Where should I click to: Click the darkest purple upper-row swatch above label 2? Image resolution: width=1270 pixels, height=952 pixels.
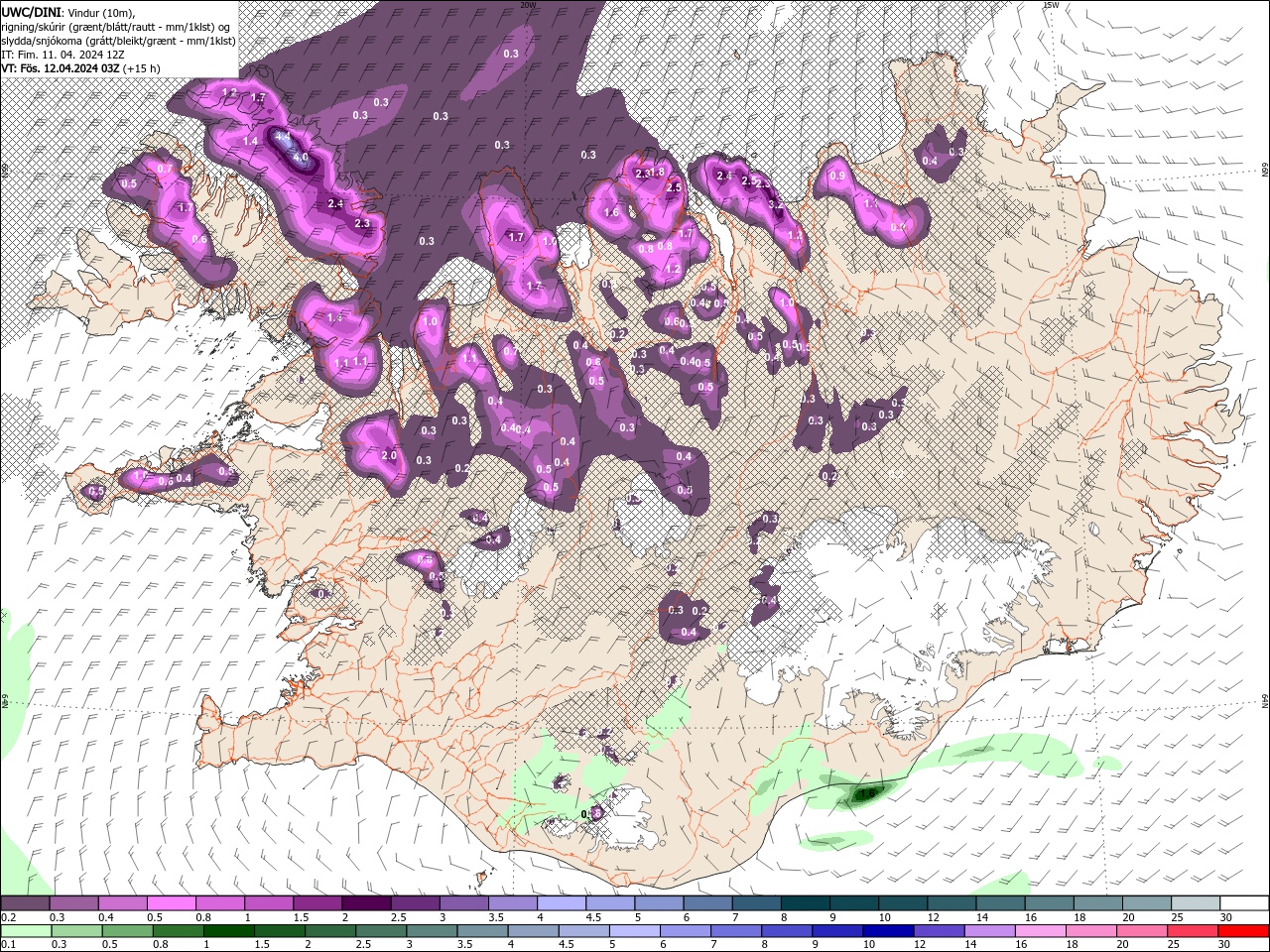point(366,903)
